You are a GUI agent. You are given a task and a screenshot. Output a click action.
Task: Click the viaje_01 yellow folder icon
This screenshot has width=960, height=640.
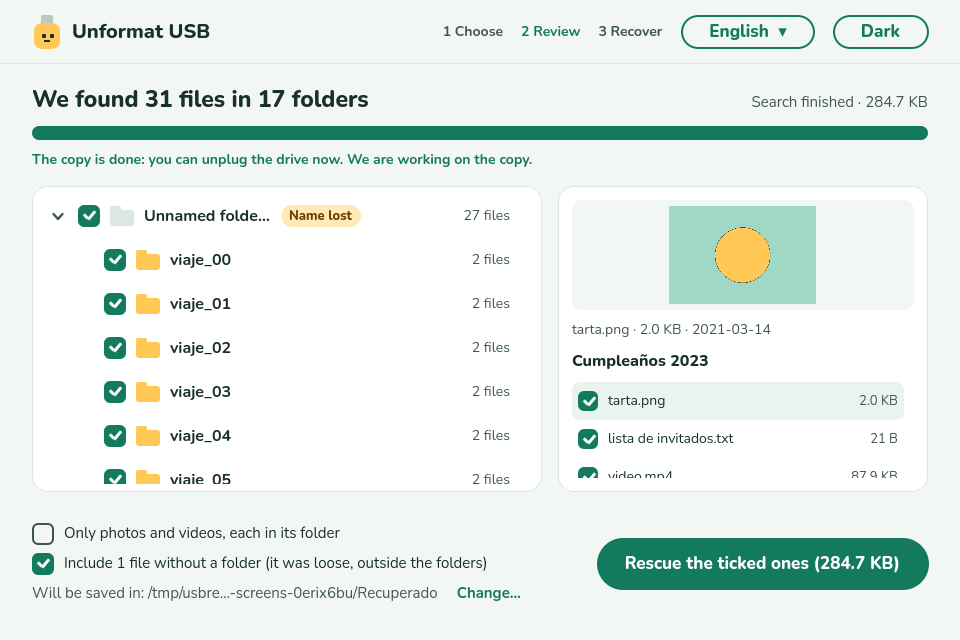click(x=148, y=304)
